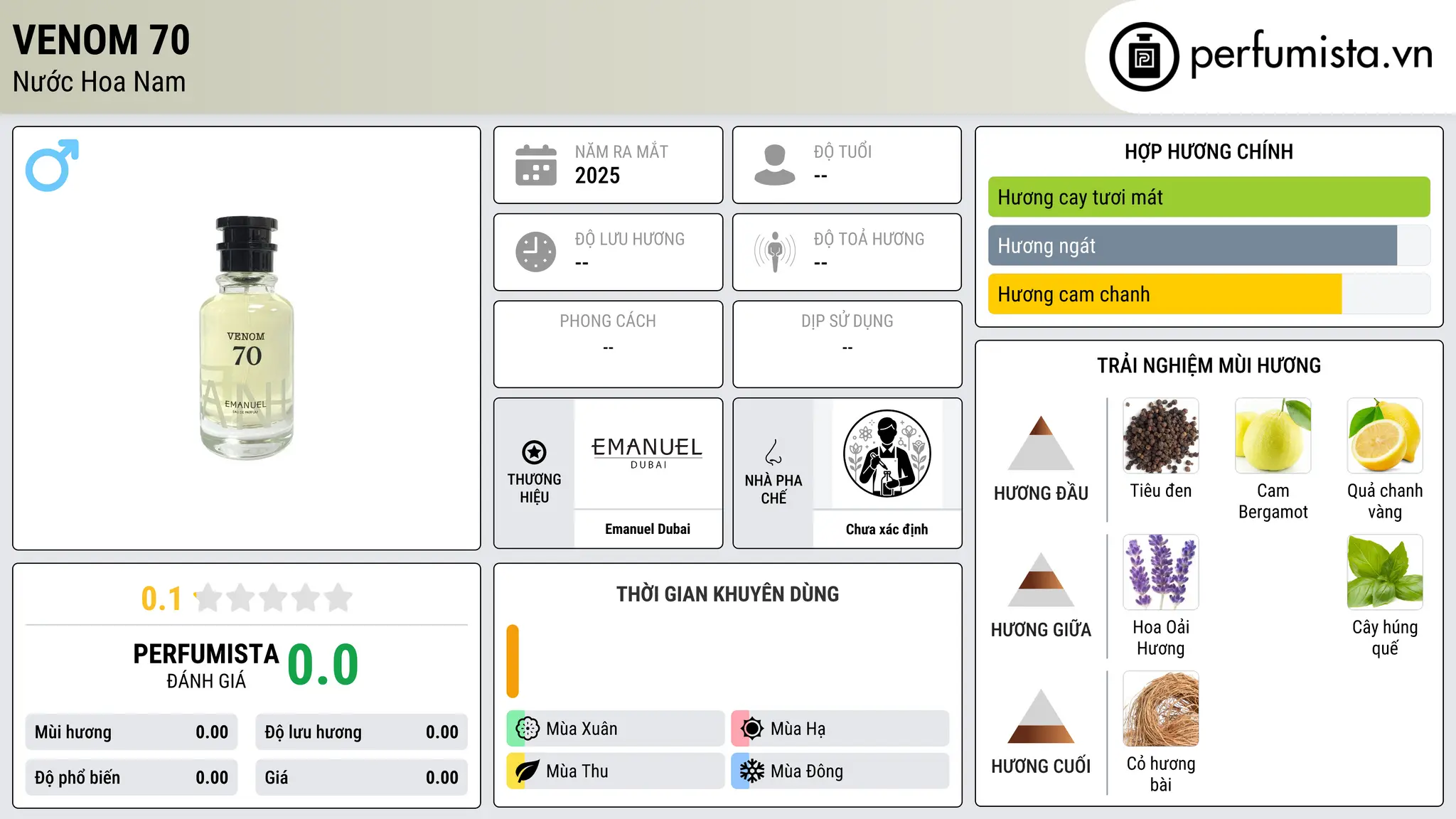Image resolution: width=1456 pixels, height=819 pixels.
Task: Click the green 0.0 Perfumista score
Action: [323, 665]
